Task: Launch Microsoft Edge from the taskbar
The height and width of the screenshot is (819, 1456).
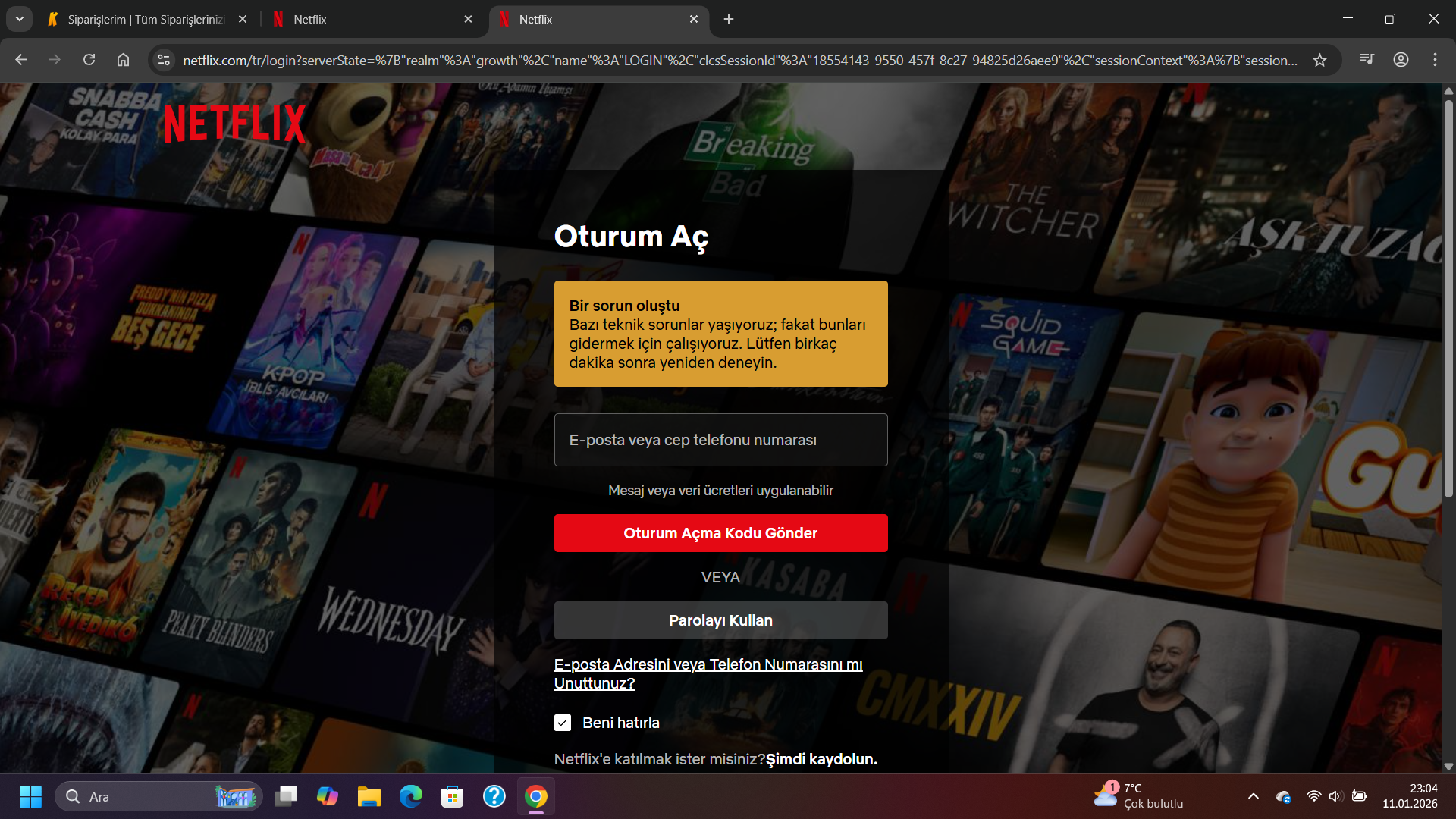Action: (411, 796)
